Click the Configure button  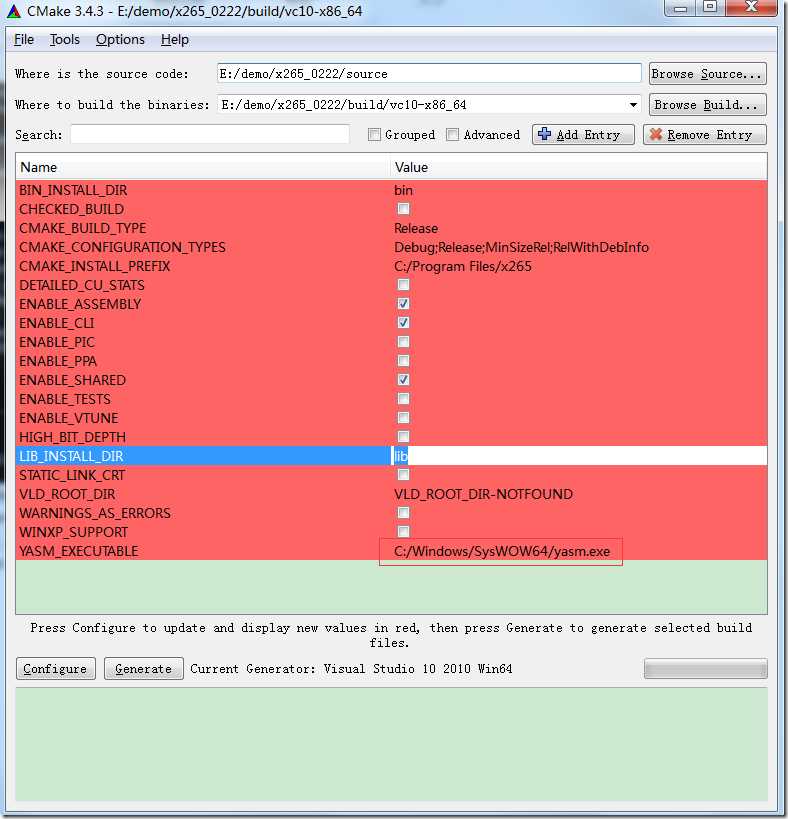(56, 669)
